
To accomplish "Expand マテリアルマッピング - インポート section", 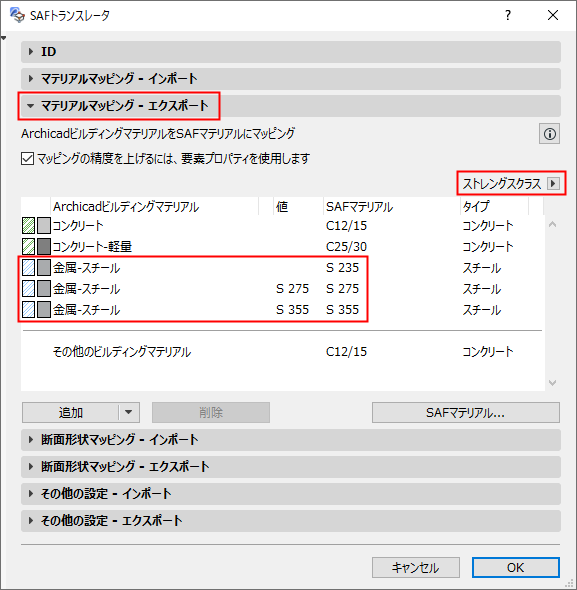I will (x=291, y=79).
